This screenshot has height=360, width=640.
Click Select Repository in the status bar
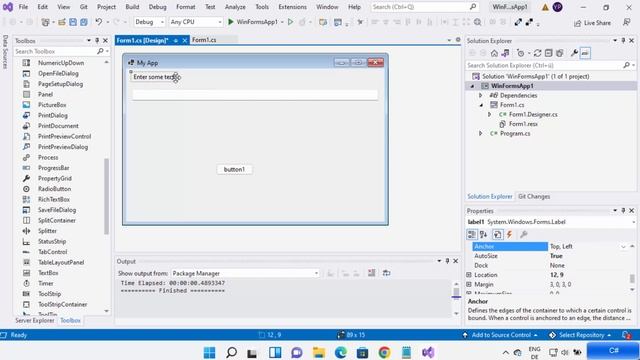(581, 335)
